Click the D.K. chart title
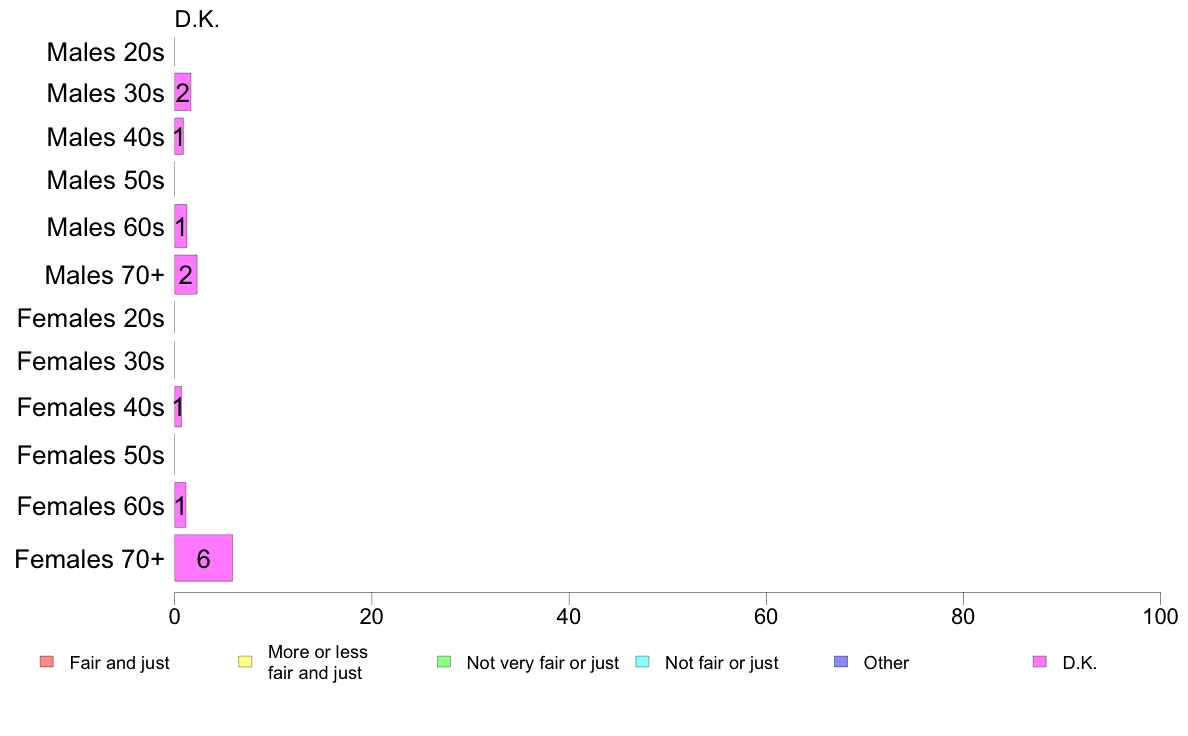Screen dimensions: 1188x736 [197, 19]
